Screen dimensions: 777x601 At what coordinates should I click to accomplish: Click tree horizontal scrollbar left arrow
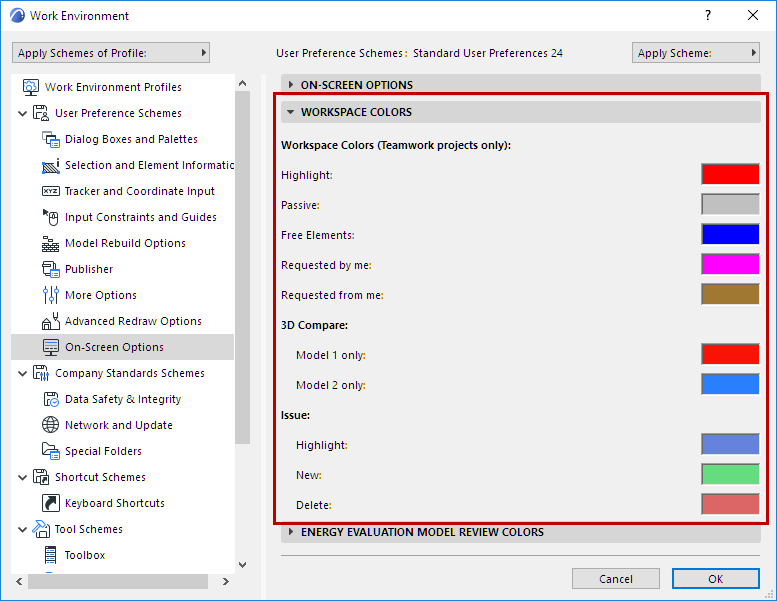(19, 582)
